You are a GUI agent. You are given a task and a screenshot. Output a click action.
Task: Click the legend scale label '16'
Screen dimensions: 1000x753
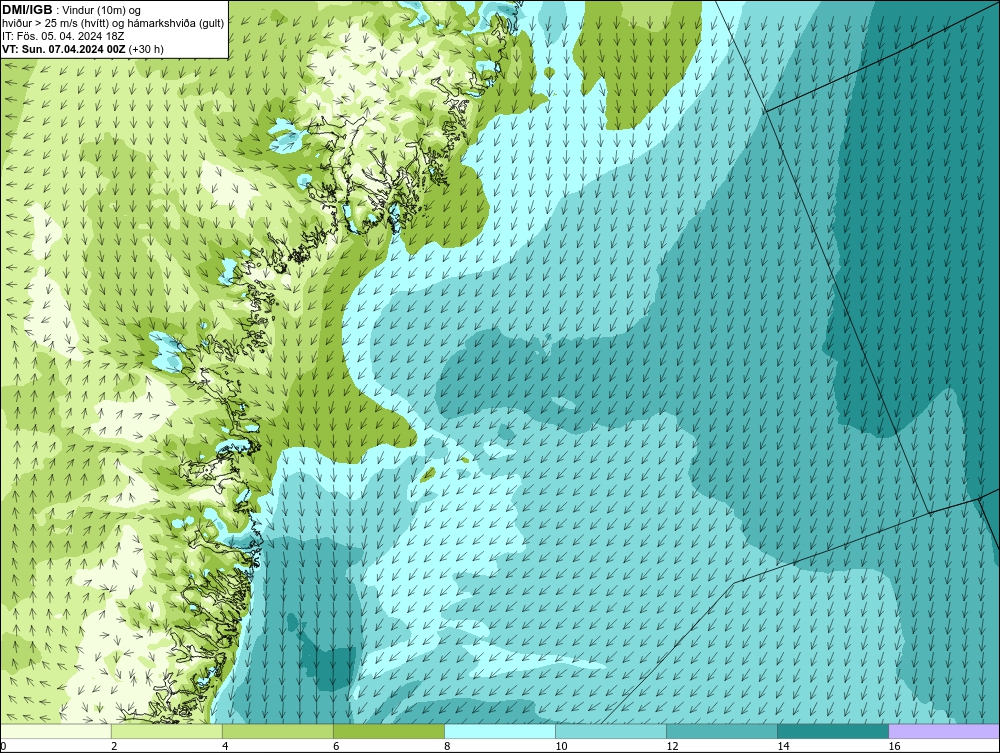[x=894, y=746]
